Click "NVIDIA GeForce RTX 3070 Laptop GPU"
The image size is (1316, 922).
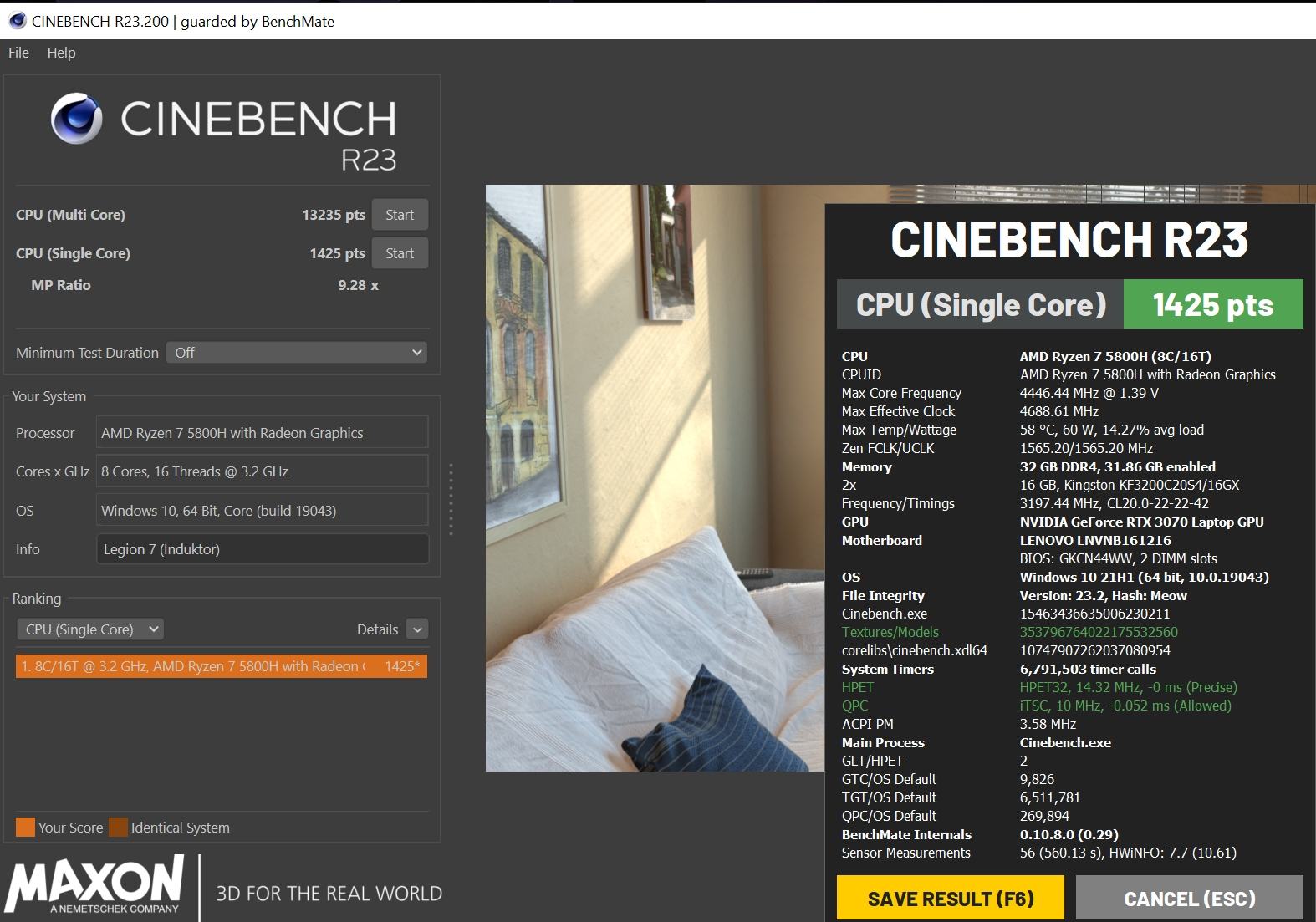point(1142,522)
